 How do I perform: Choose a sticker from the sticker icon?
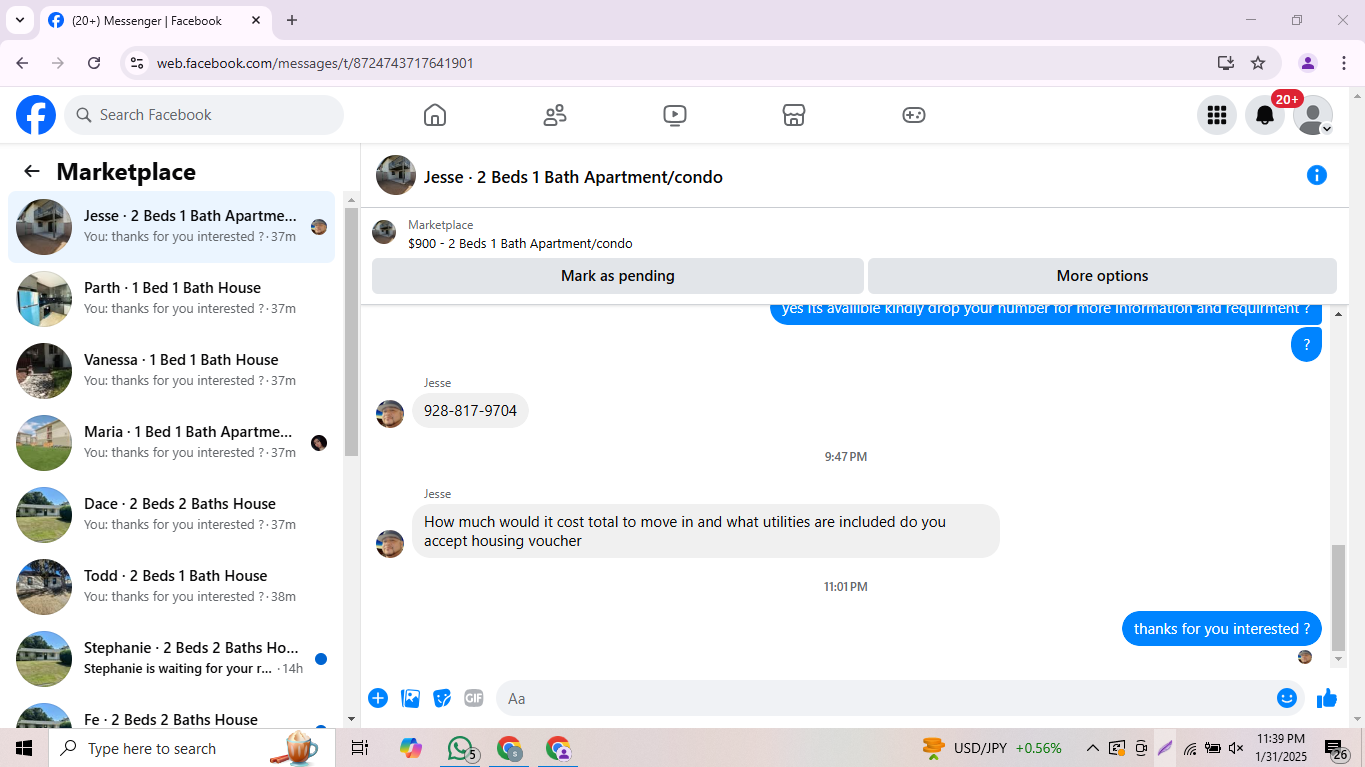pyautogui.click(x=442, y=698)
